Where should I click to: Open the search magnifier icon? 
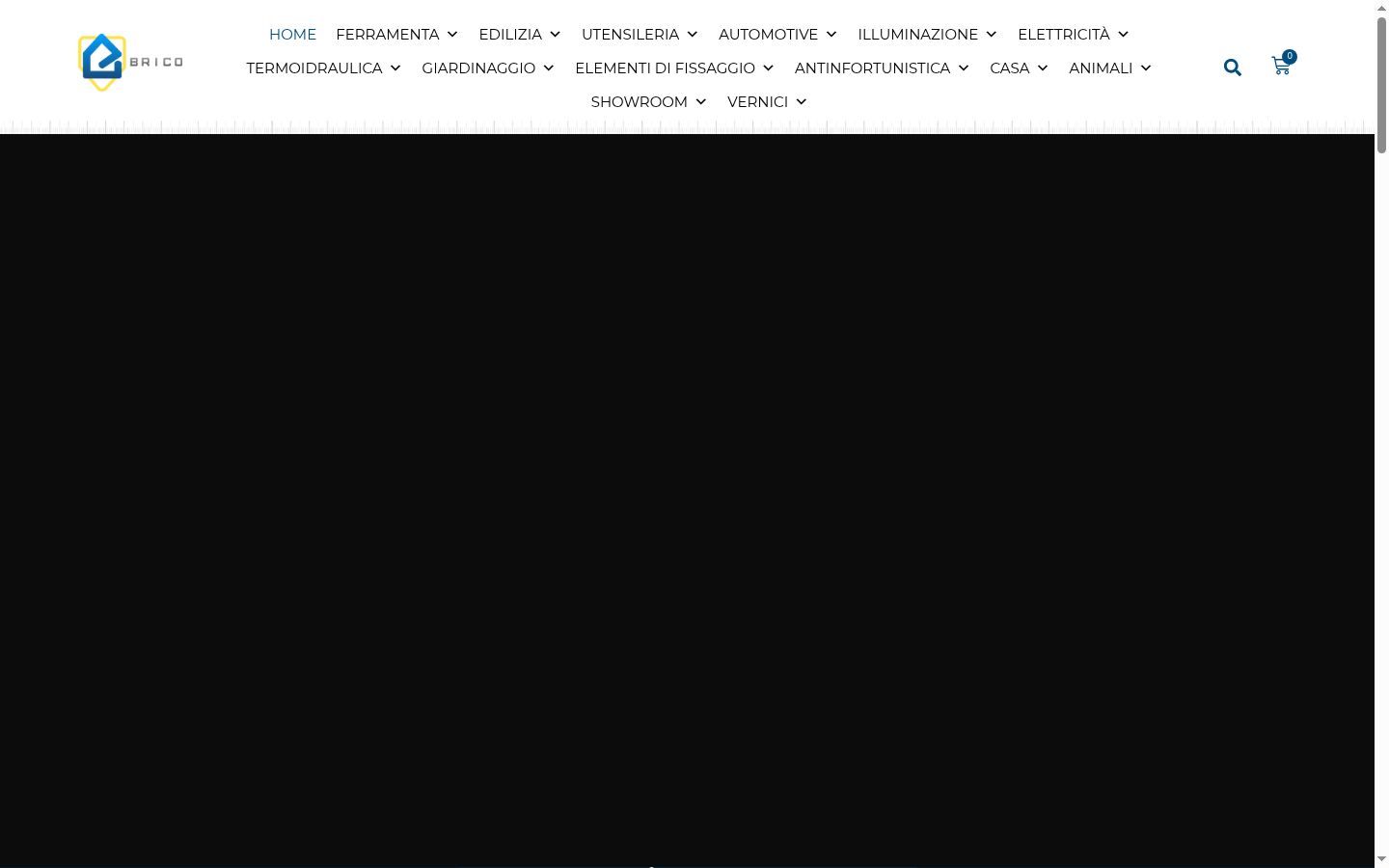tap(1233, 68)
